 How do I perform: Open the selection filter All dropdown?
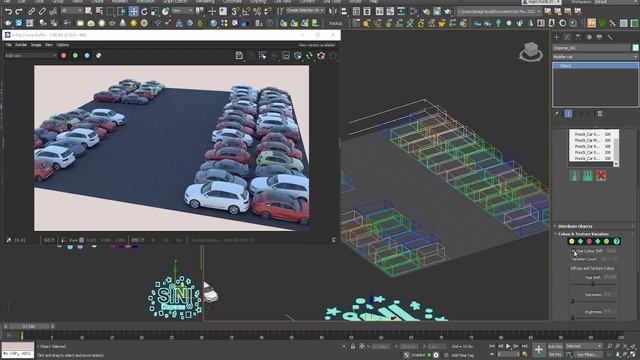(x=71, y=10)
